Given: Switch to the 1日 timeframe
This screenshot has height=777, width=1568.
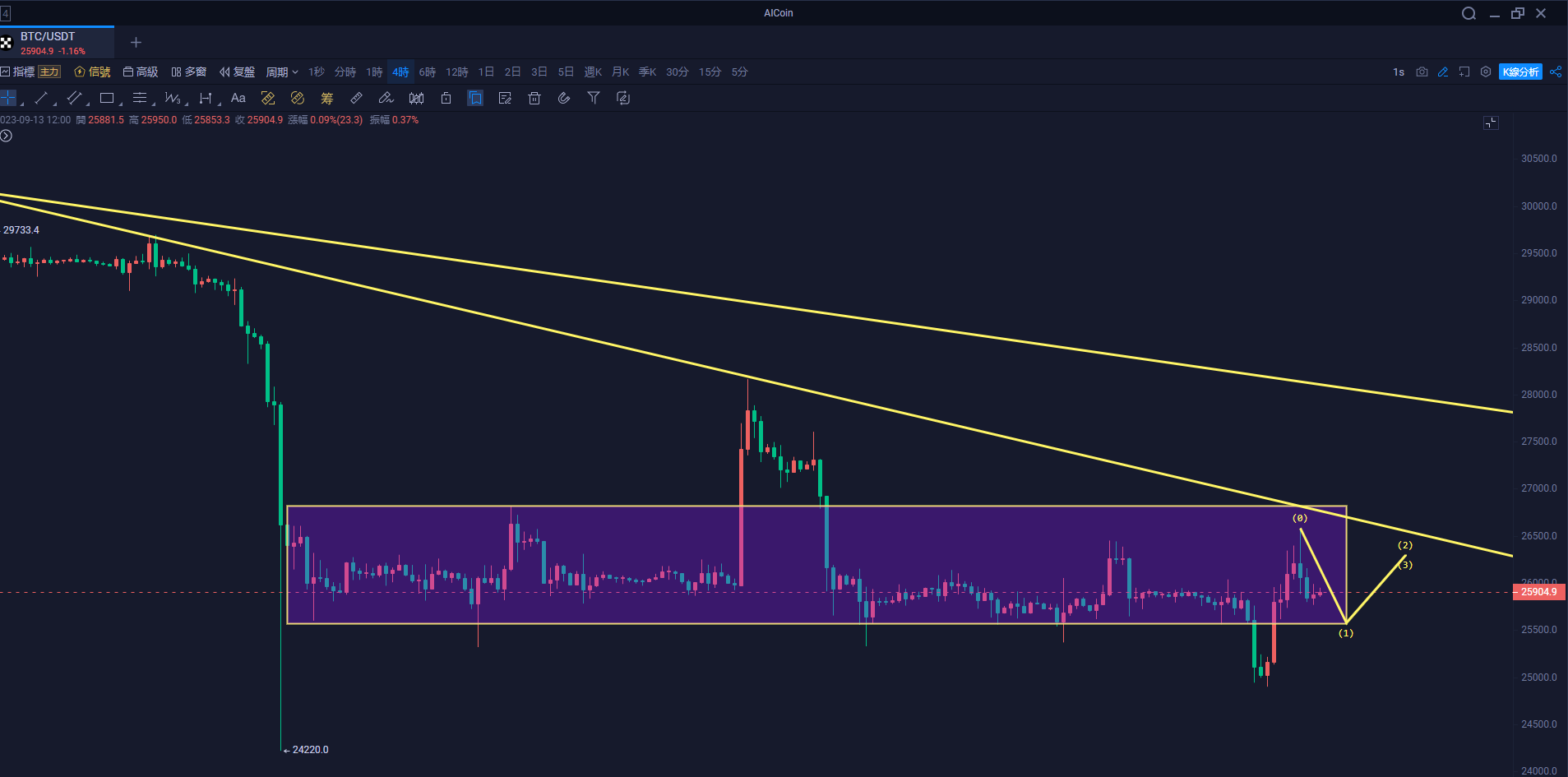Looking at the screenshot, I should pyautogui.click(x=486, y=72).
